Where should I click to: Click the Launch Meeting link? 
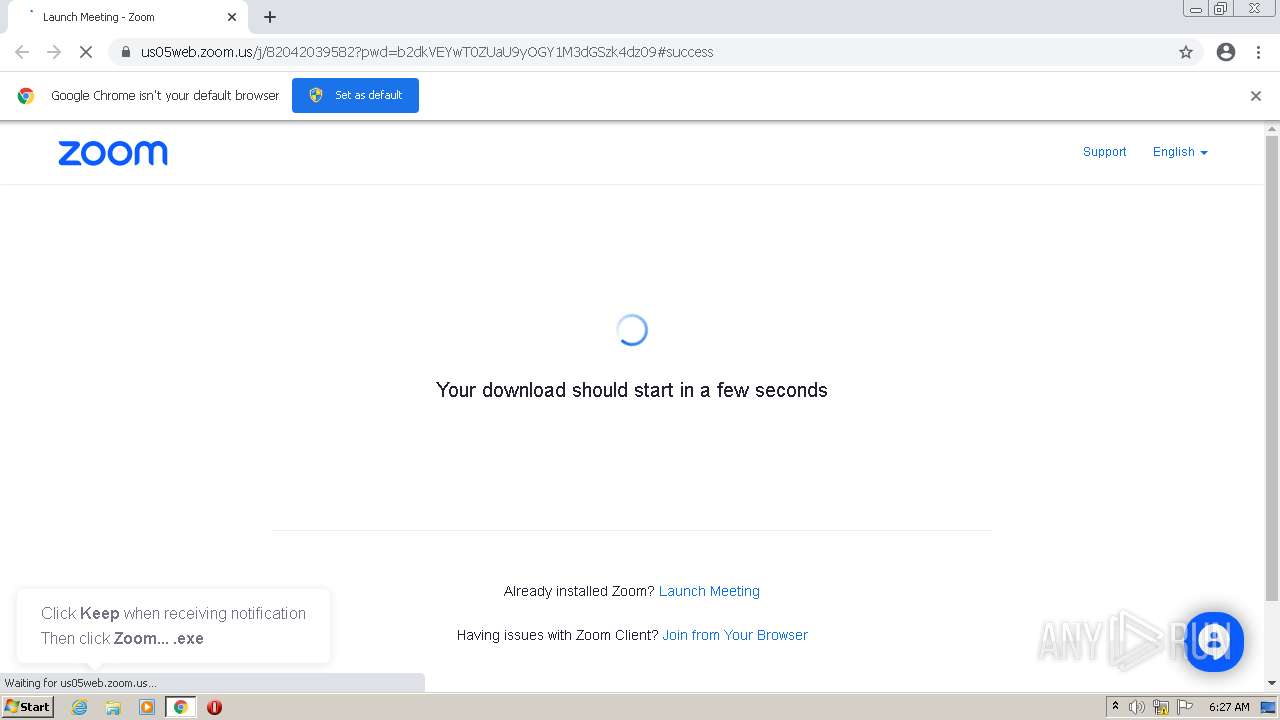coord(709,591)
